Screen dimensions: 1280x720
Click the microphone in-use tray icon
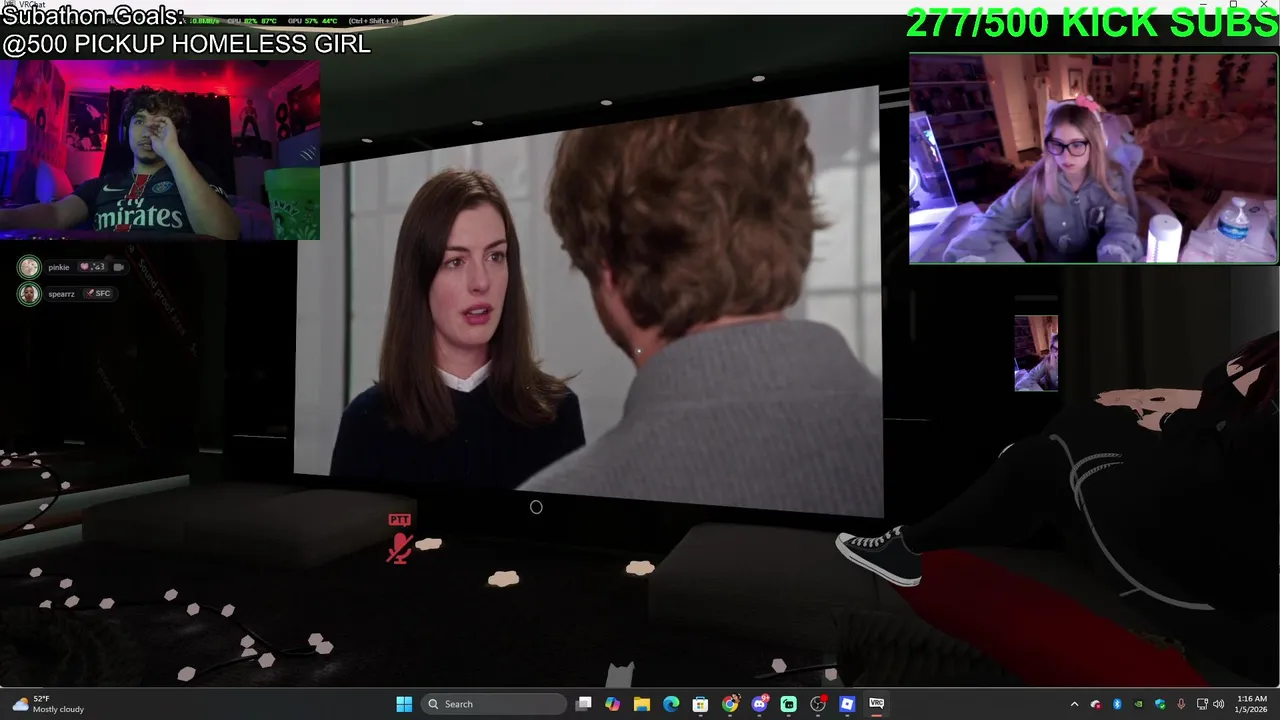click(1181, 704)
